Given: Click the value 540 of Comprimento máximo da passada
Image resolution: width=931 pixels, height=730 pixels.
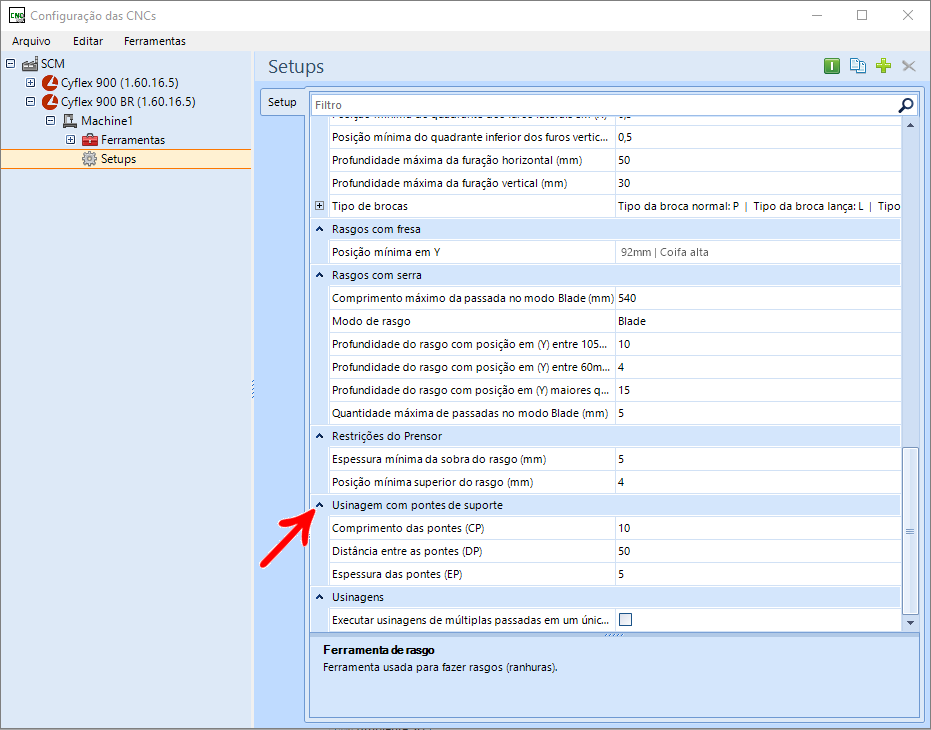Looking at the screenshot, I should pos(627,298).
